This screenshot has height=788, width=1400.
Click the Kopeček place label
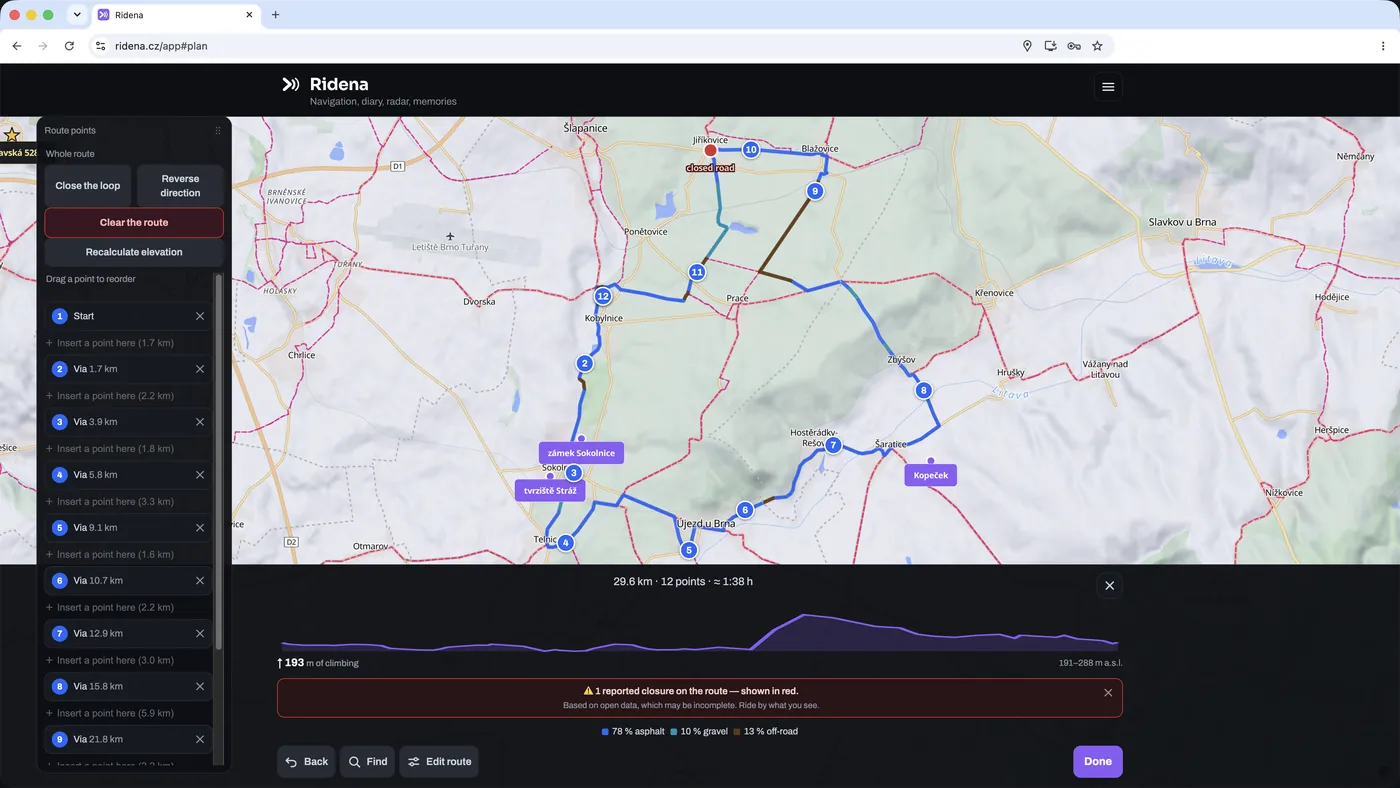coord(931,475)
